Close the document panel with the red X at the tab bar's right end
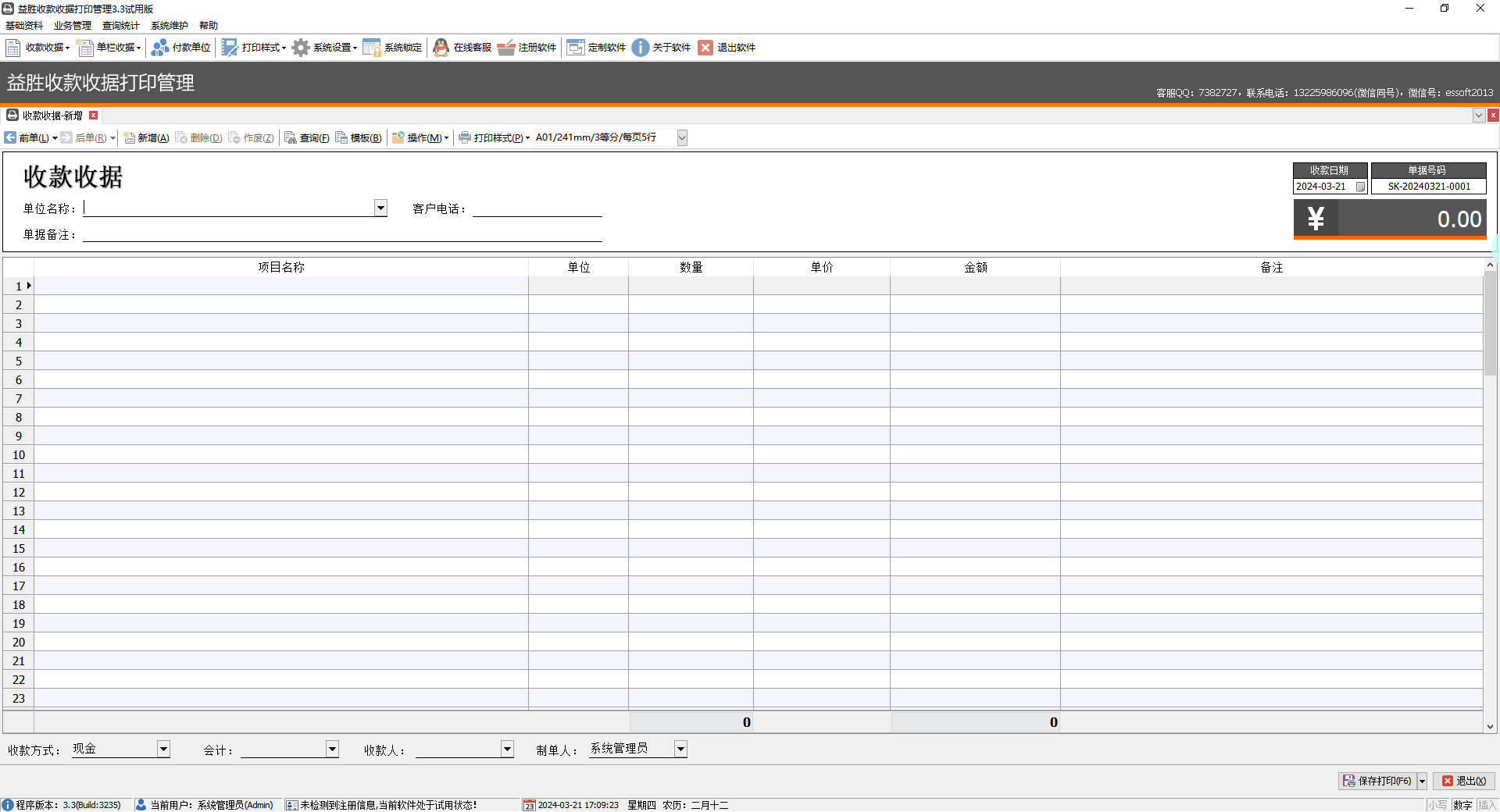Screen dimensions: 1500x812 pyautogui.click(x=1493, y=116)
